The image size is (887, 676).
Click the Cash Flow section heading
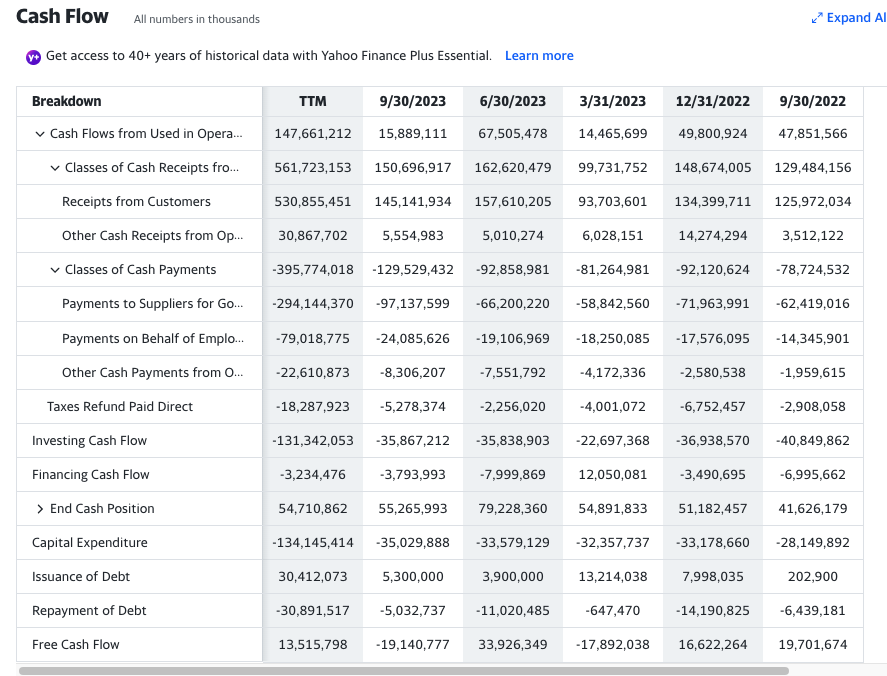[62, 17]
